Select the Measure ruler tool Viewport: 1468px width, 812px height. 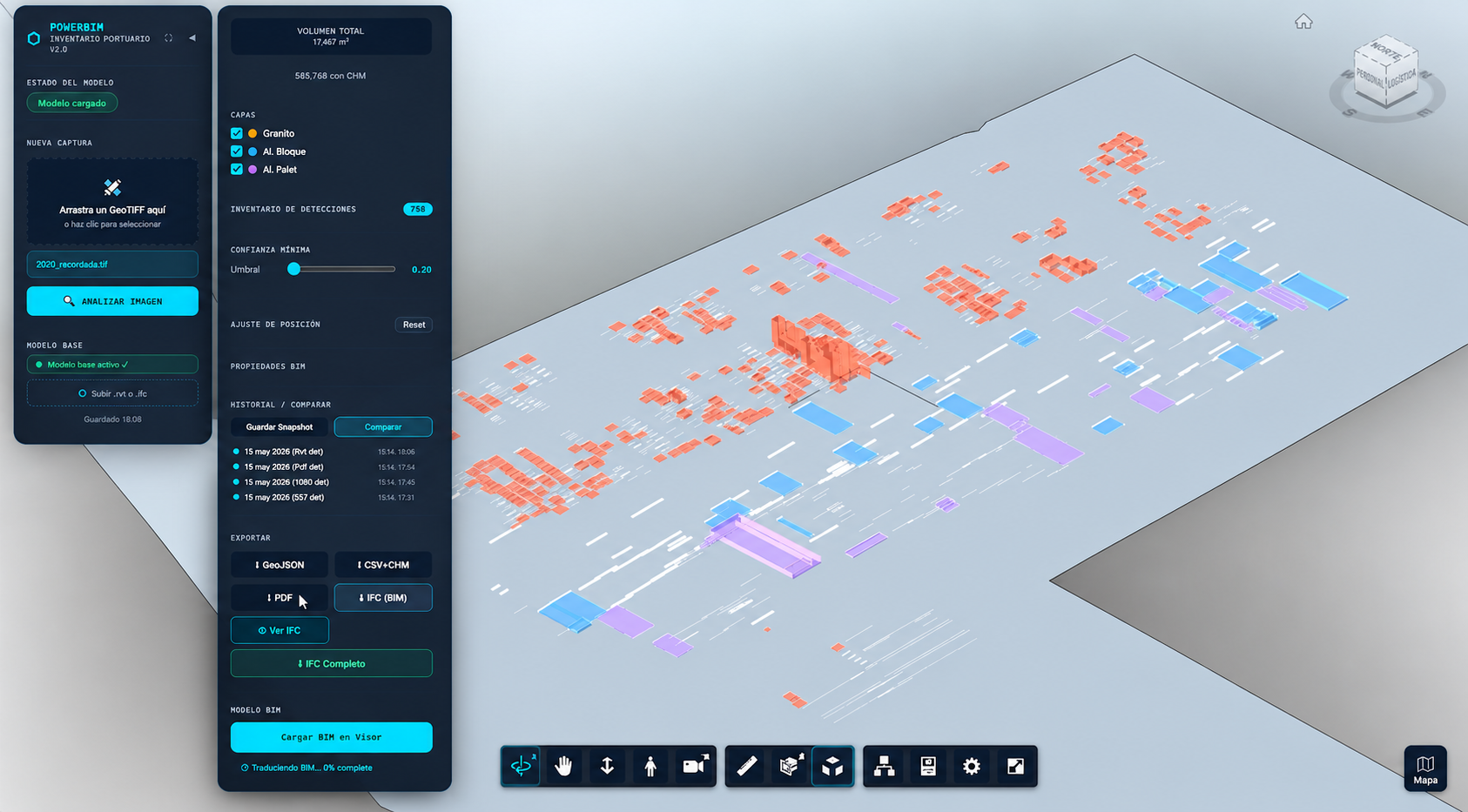point(746,766)
